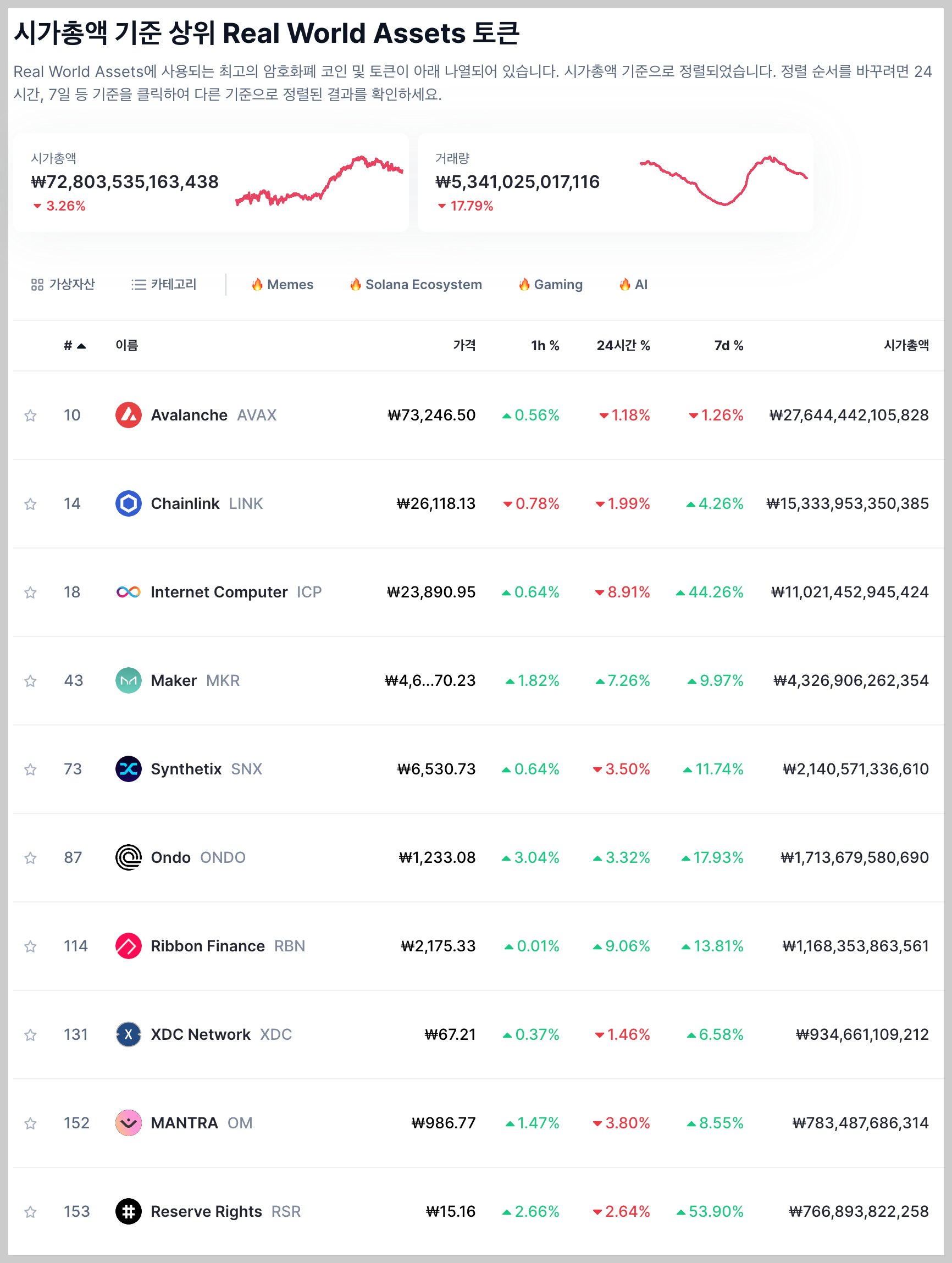Click the Synthetix SNX logo

(129, 769)
